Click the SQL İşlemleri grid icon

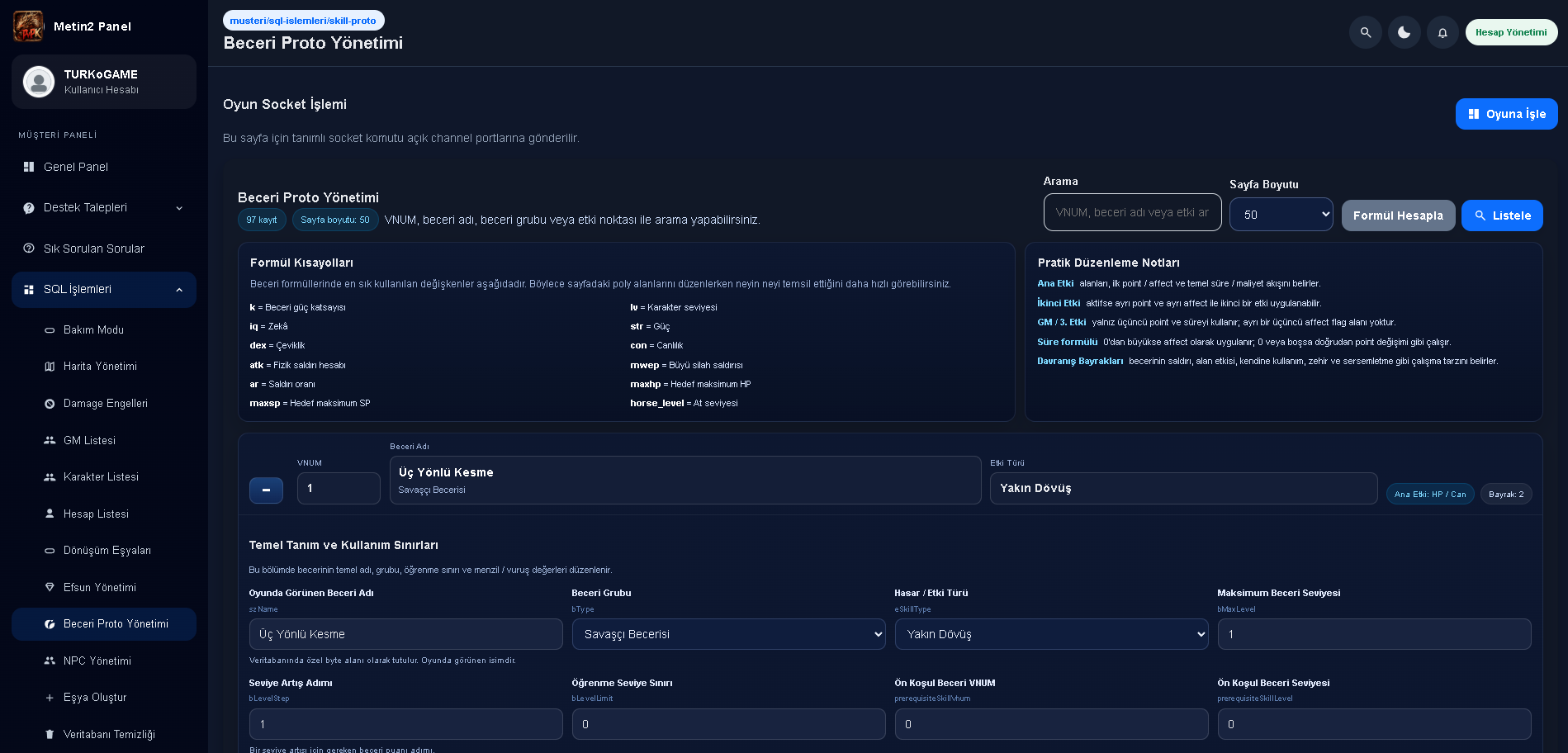(x=29, y=290)
